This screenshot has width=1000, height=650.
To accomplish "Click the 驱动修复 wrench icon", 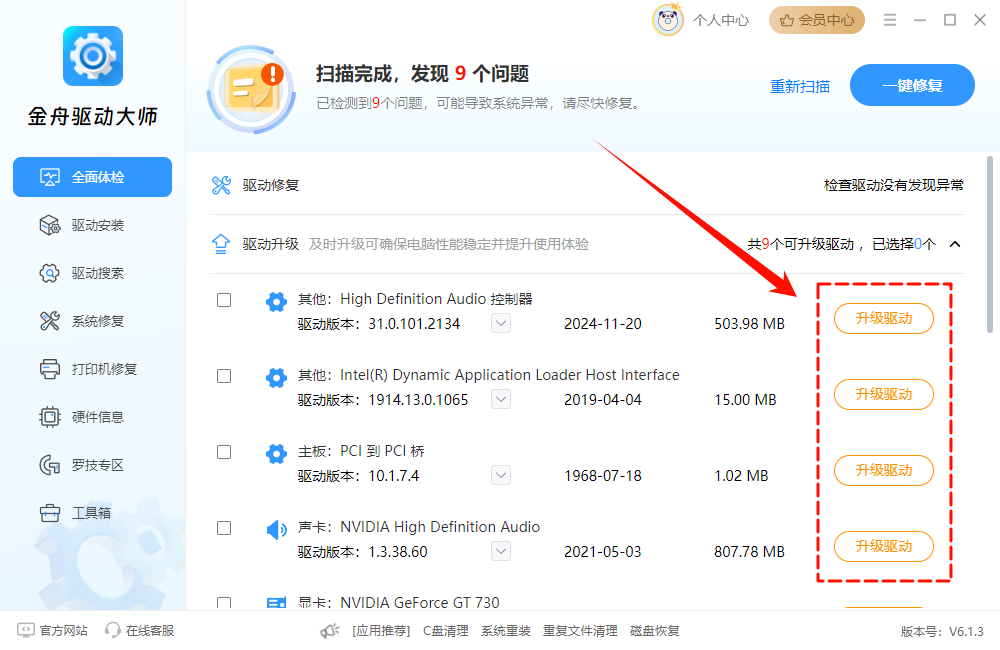I will [221, 186].
